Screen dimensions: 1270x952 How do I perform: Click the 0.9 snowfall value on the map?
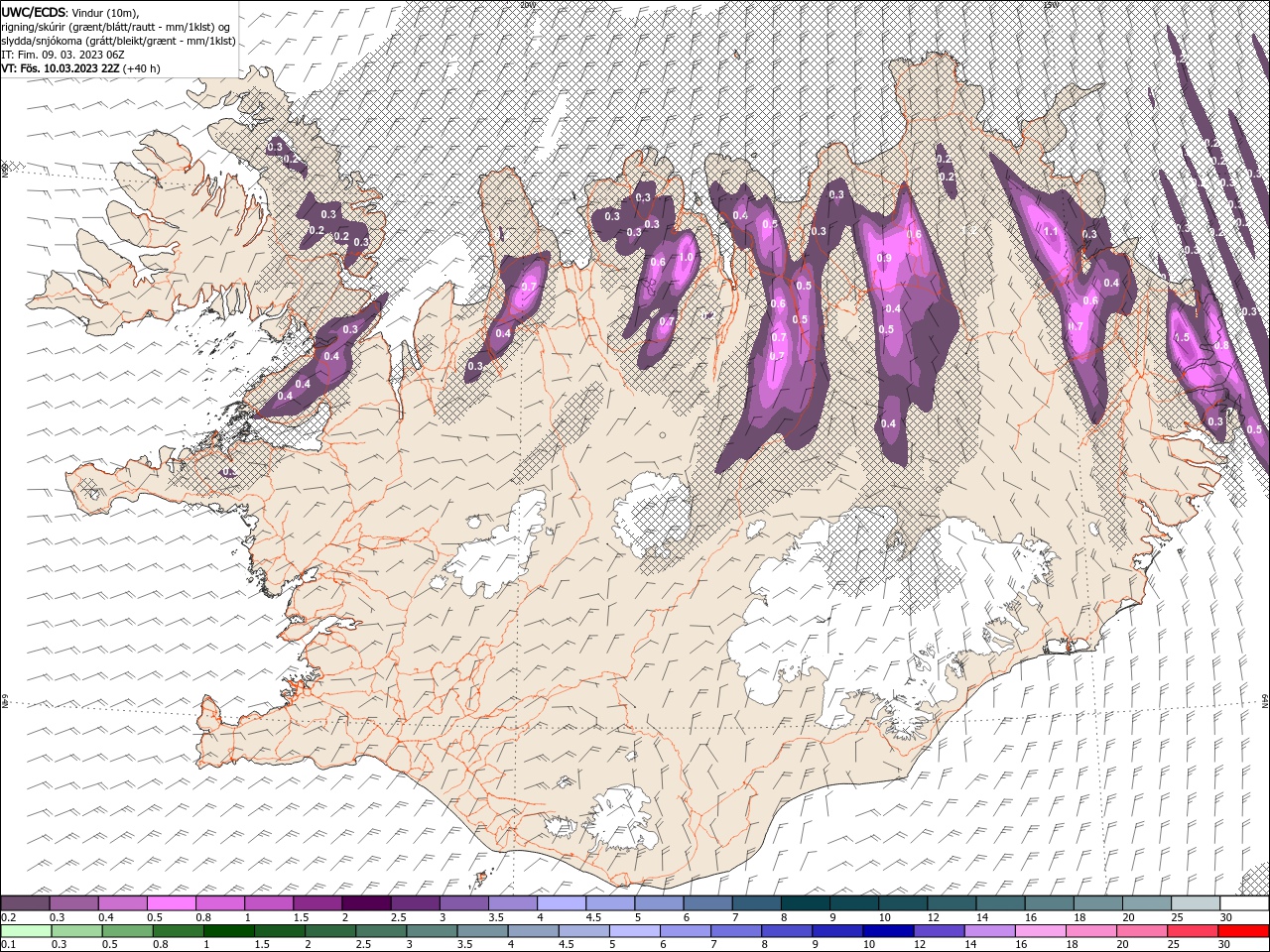coord(885,258)
